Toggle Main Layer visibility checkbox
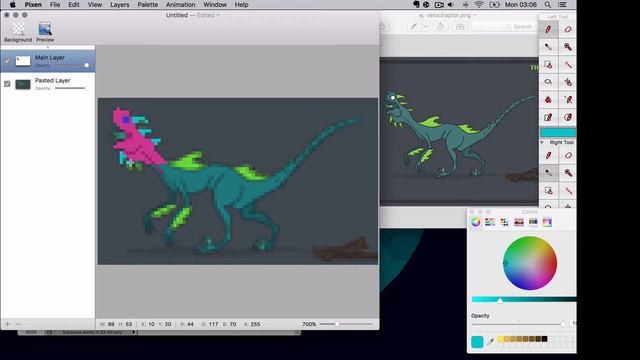The image size is (640, 360). [7, 60]
